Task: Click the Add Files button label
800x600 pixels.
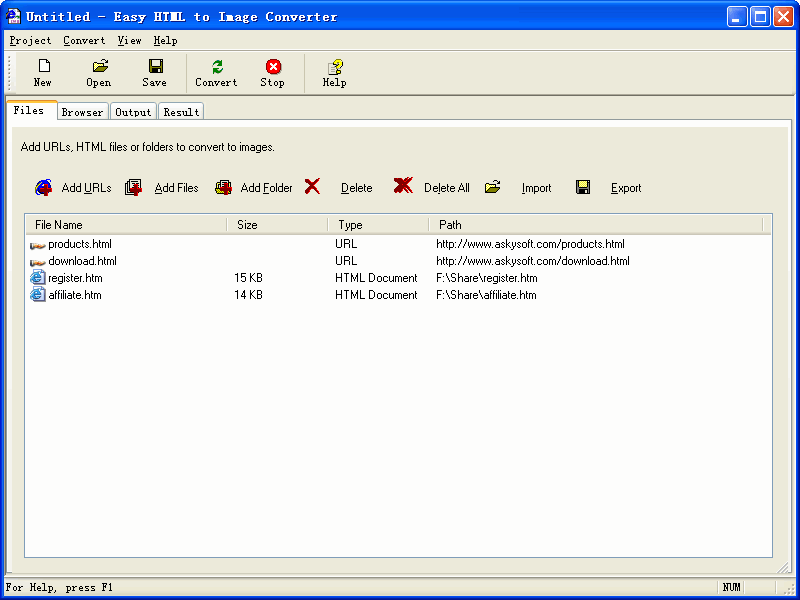Action: click(177, 188)
